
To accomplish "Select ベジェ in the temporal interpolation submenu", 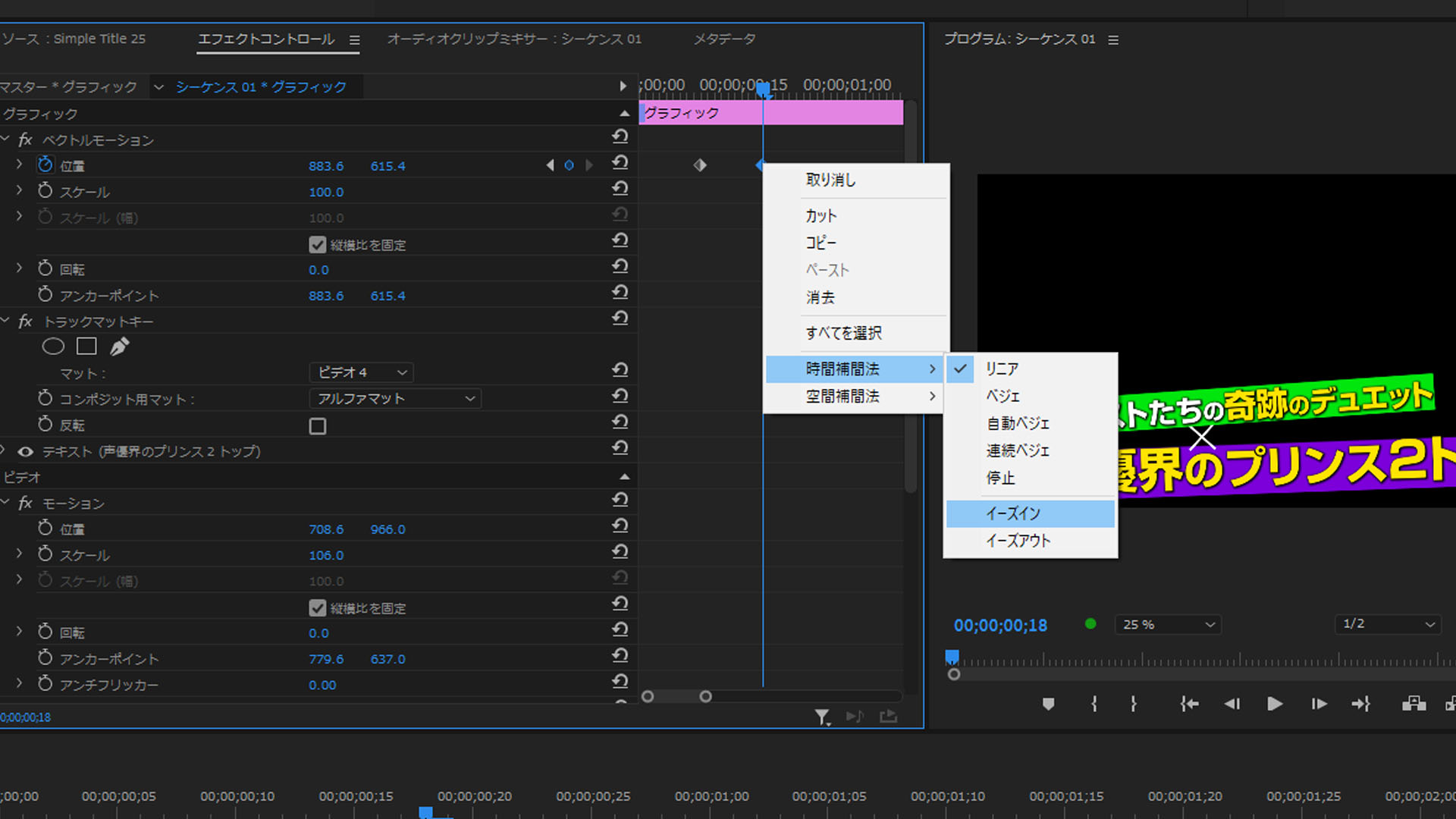I will click(1003, 396).
